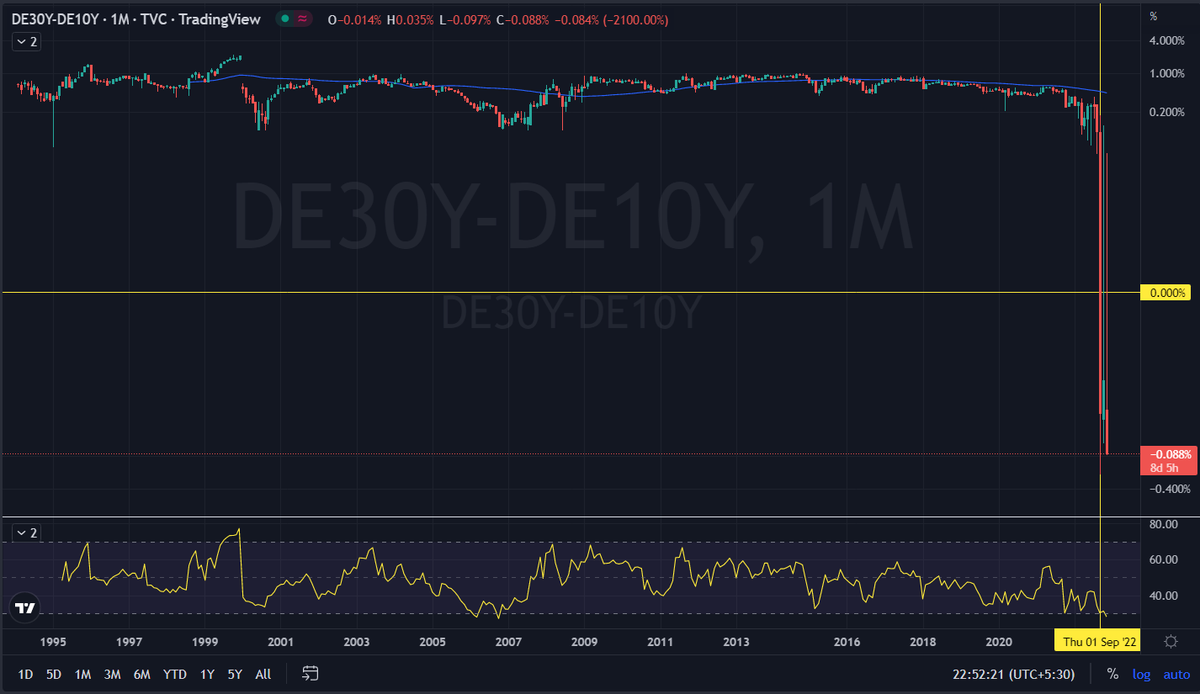Click the -0.400% price axis label

[x=1168, y=489]
